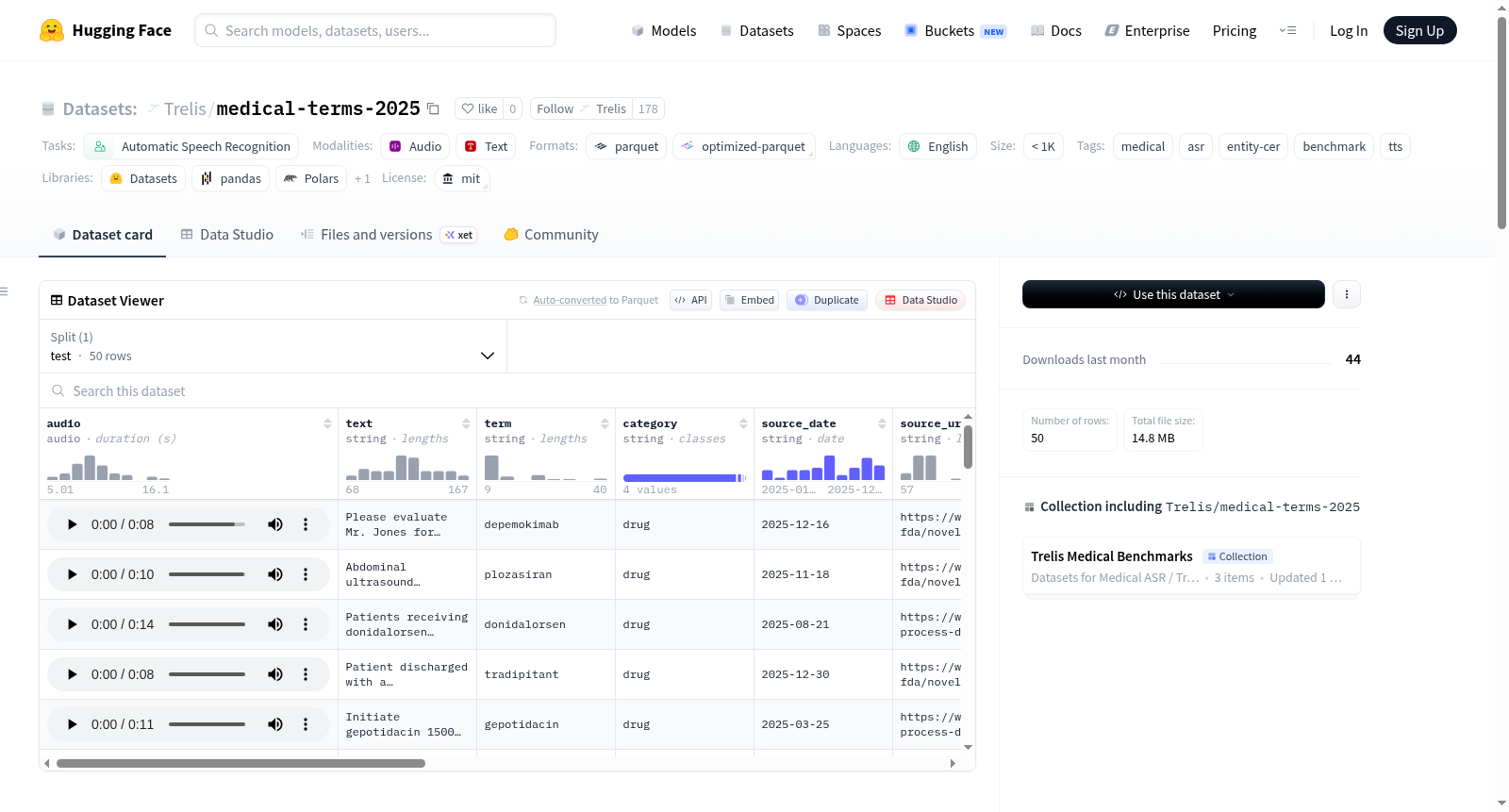
Task: Open the Trelis owner link in the title
Action: click(x=185, y=108)
